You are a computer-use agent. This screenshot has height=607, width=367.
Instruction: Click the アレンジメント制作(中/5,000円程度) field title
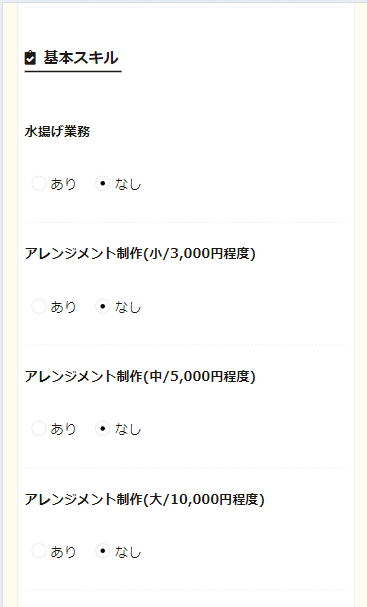[140, 376]
